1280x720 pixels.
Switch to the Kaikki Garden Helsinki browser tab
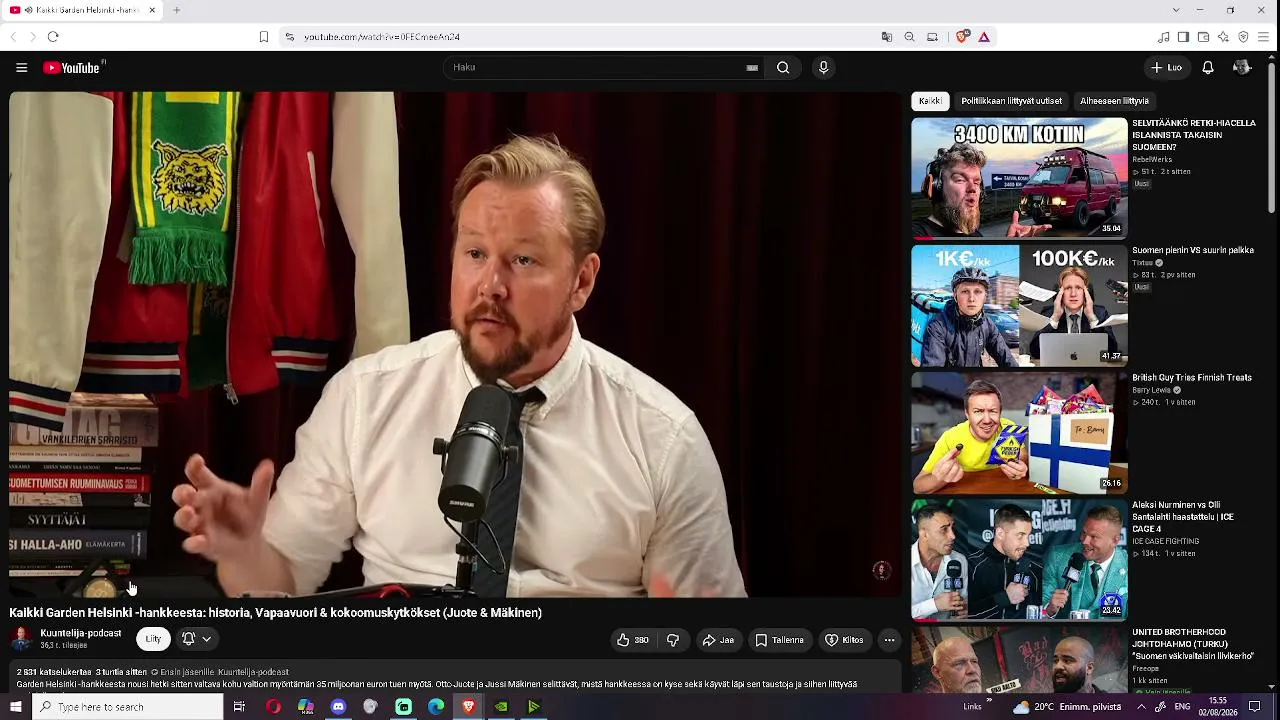tap(82, 10)
